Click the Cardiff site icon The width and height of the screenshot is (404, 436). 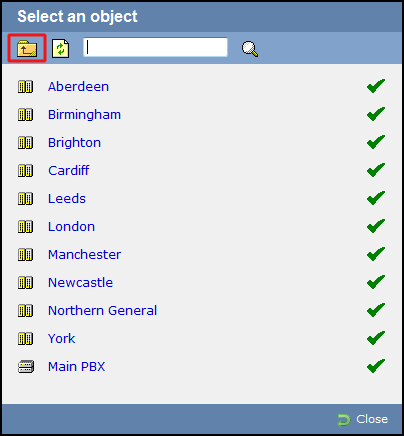[x=25, y=171]
